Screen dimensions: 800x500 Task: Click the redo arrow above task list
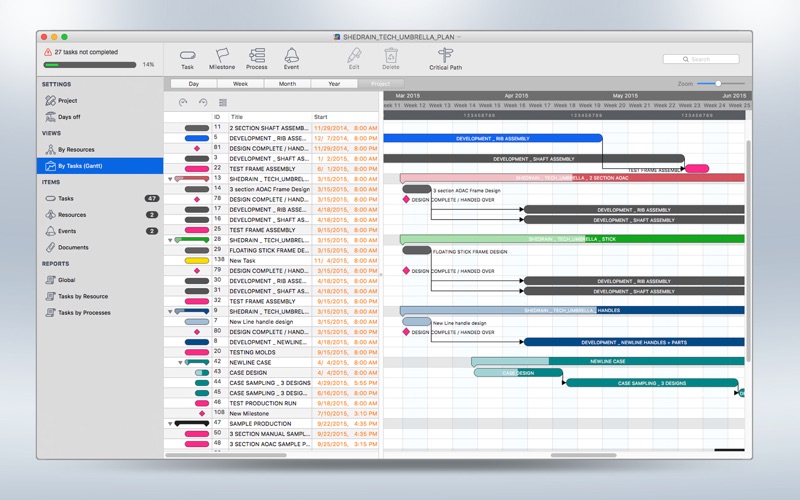click(x=203, y=102)
